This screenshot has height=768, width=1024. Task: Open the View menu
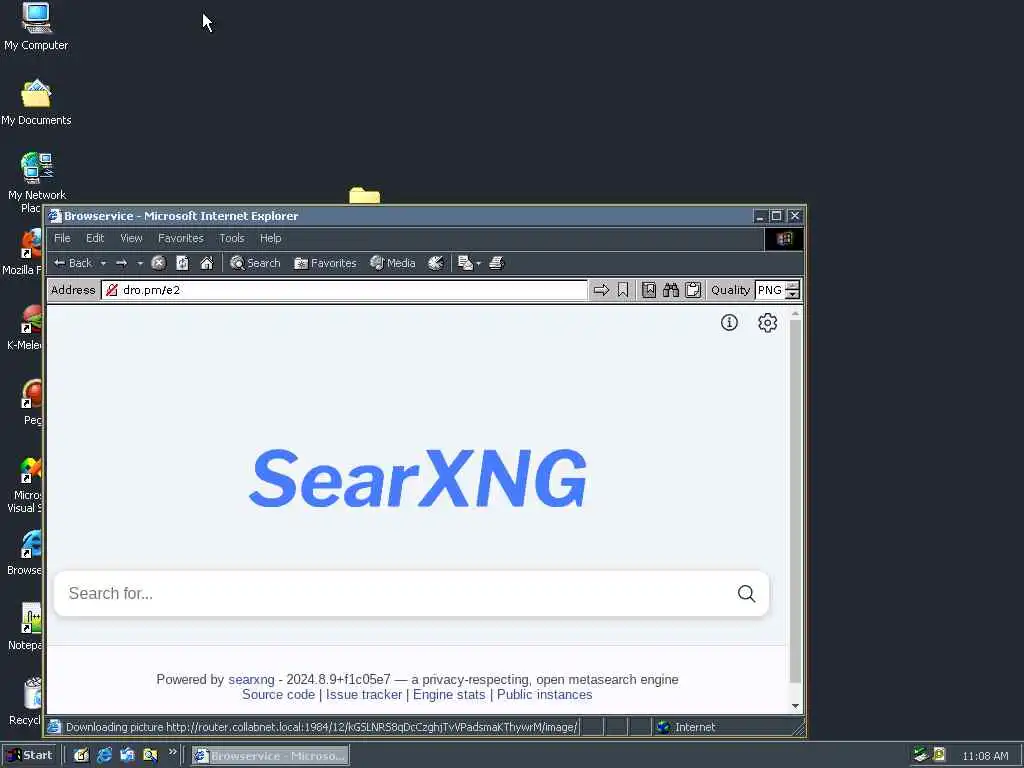[x=131, y=238]
